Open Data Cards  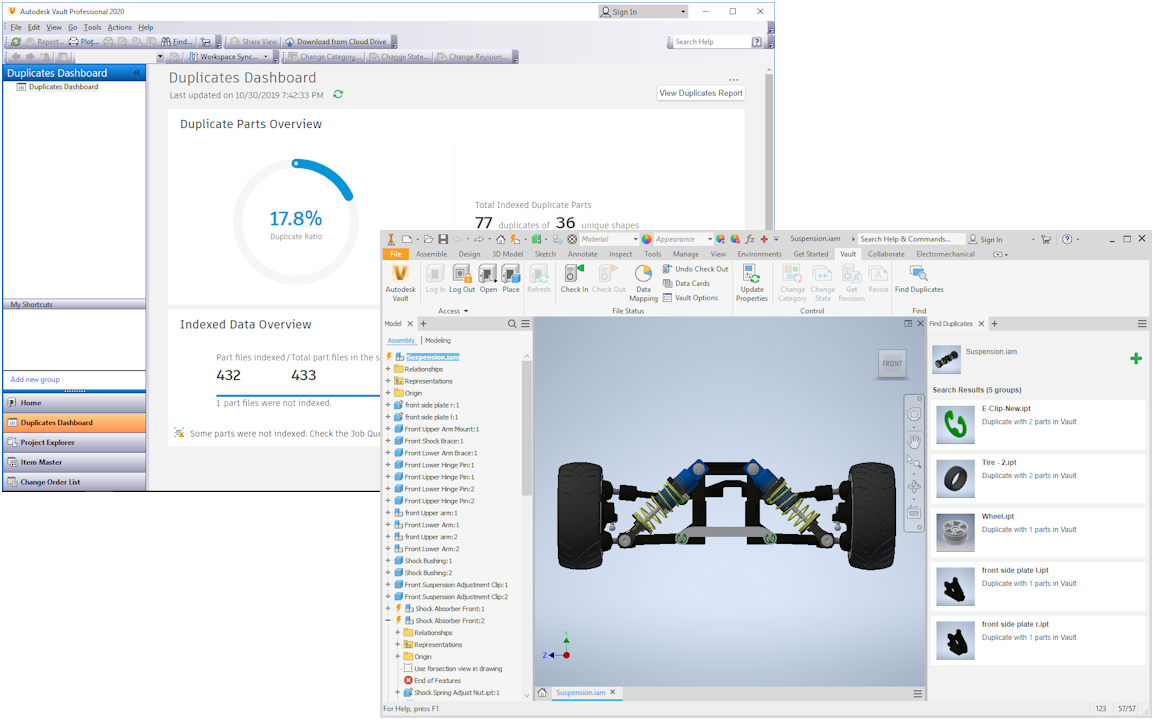point(686,283)
